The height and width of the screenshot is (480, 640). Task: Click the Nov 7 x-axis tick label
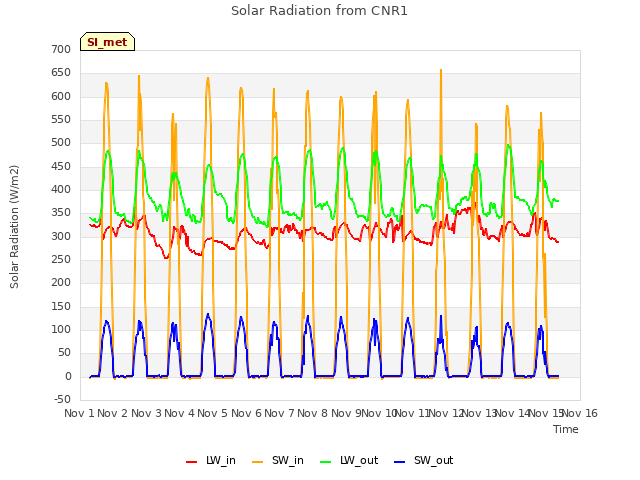(279, 413)
